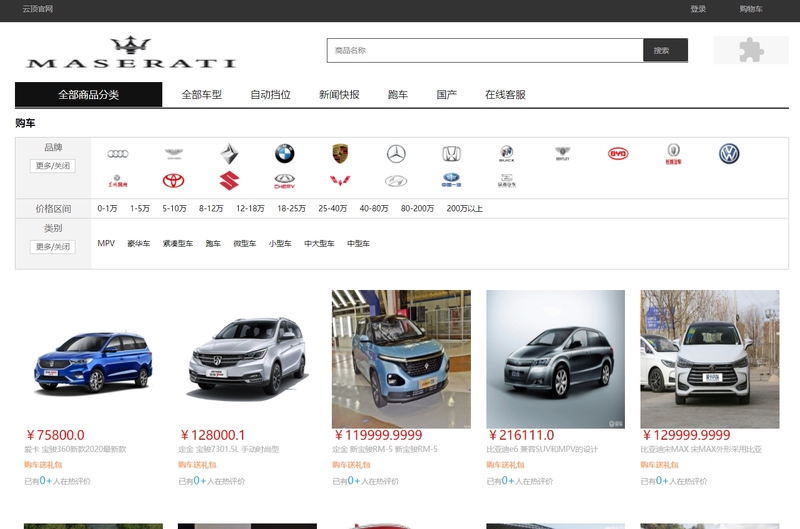The width and height of the screenshot is (800, 529).
Task: Filter by the Hyundai logo
Action: (396, 181)
